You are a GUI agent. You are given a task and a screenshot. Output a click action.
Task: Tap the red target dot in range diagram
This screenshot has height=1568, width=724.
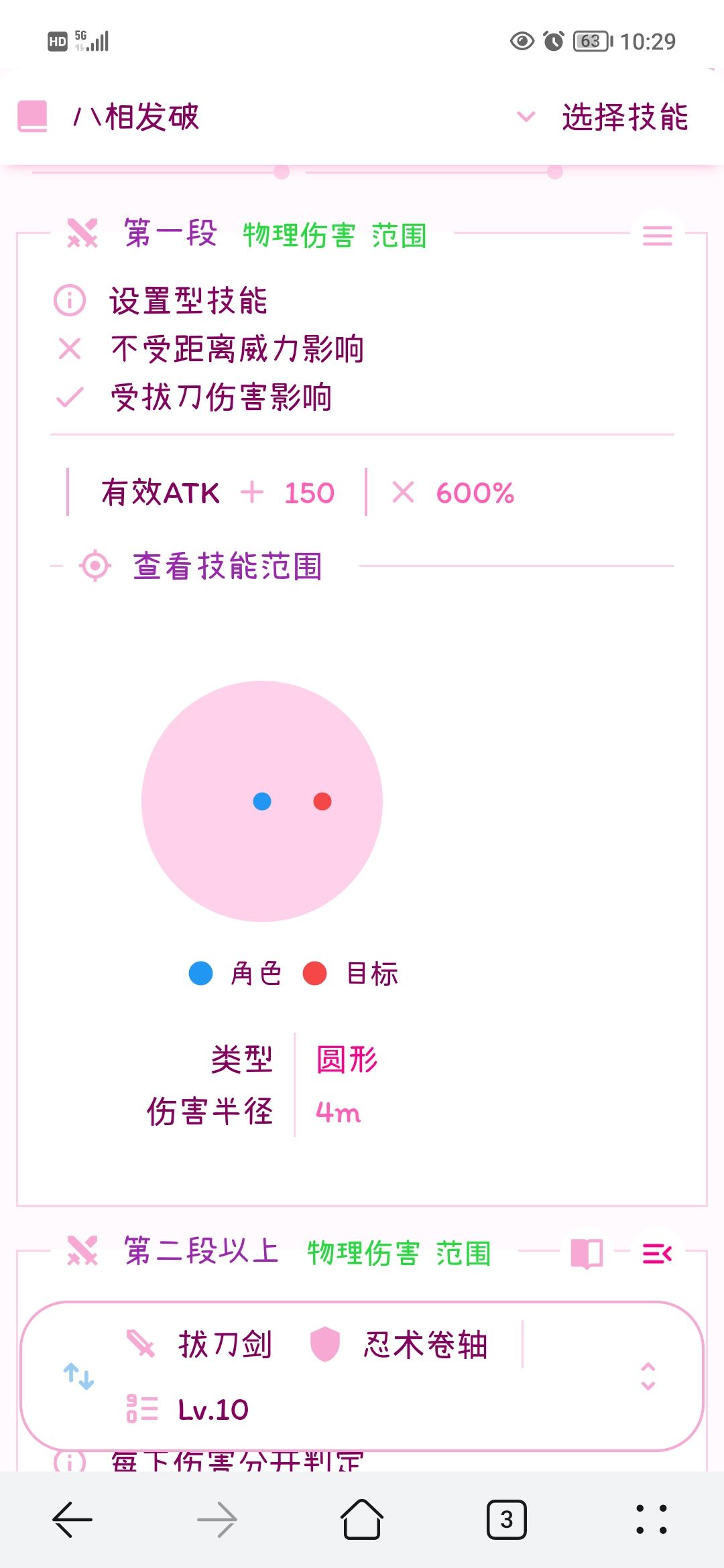pos(322,801)
